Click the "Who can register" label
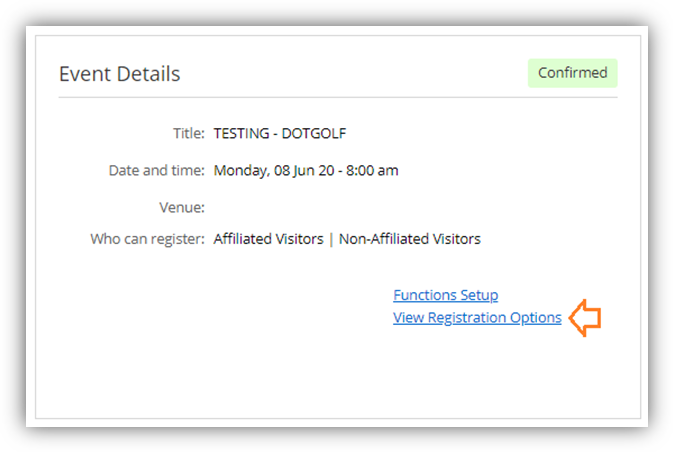 point(147,239)
